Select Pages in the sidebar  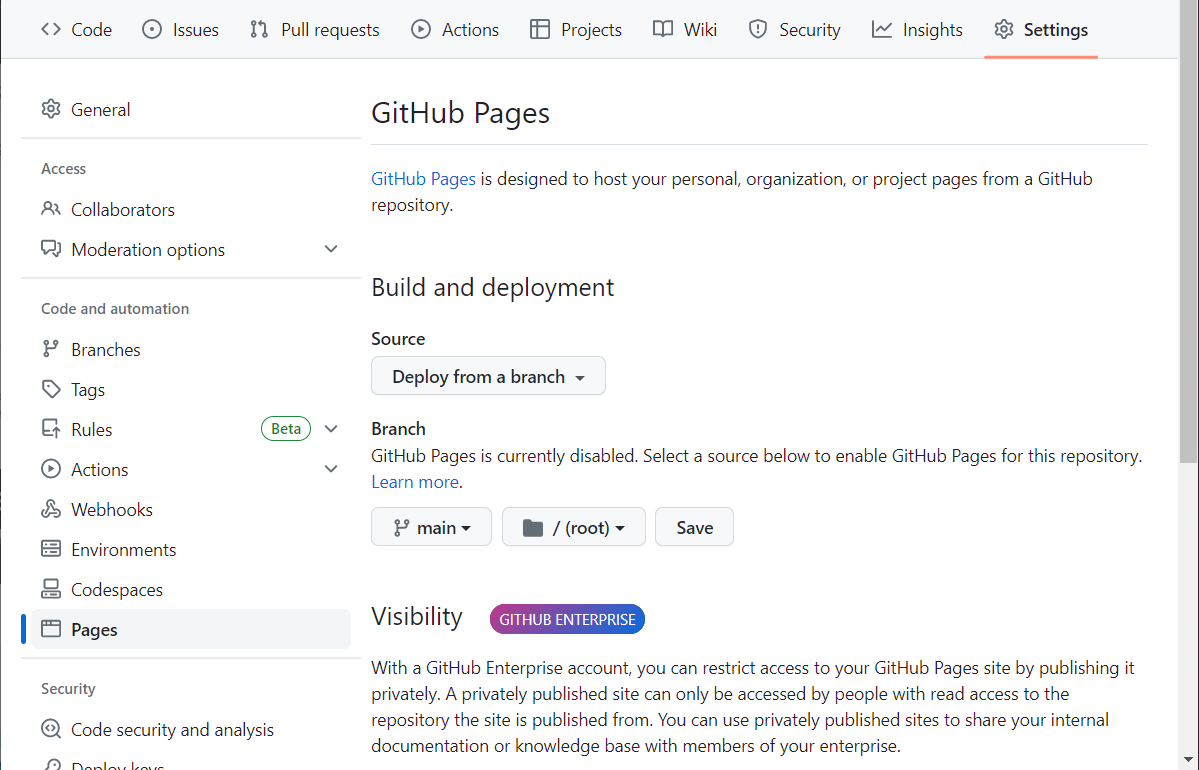point(191,629)
